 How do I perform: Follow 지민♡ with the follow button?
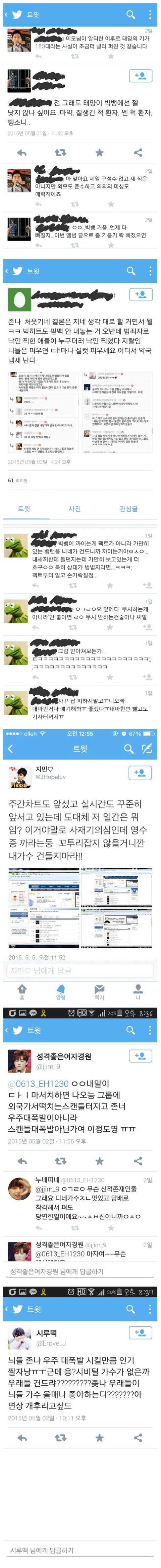coord(140,772)
